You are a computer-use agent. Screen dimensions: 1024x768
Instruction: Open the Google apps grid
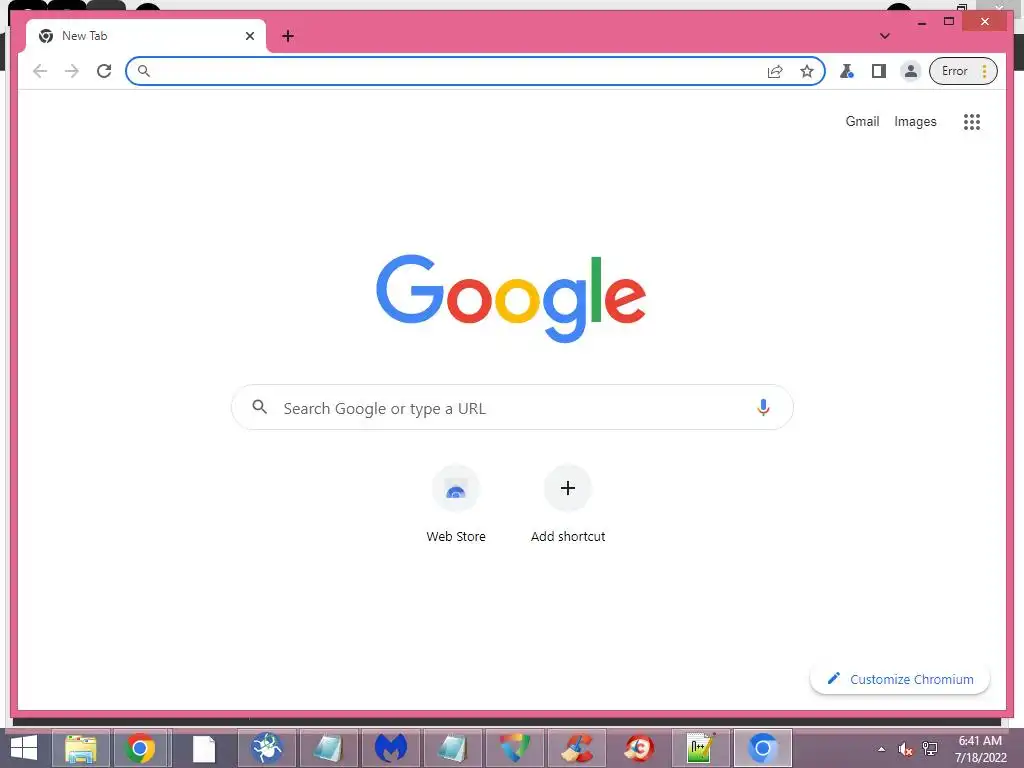point(972,121)
